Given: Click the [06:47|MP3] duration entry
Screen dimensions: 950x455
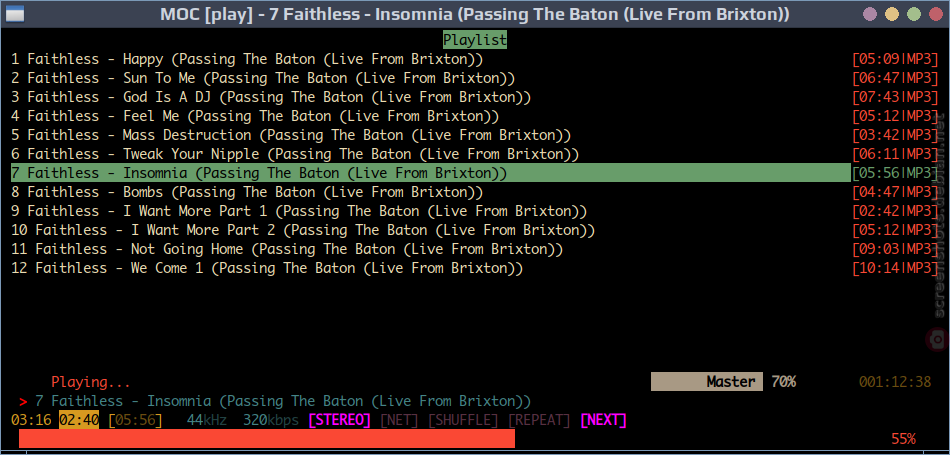Looking at the screenshot, I should [x=895, y=78].
